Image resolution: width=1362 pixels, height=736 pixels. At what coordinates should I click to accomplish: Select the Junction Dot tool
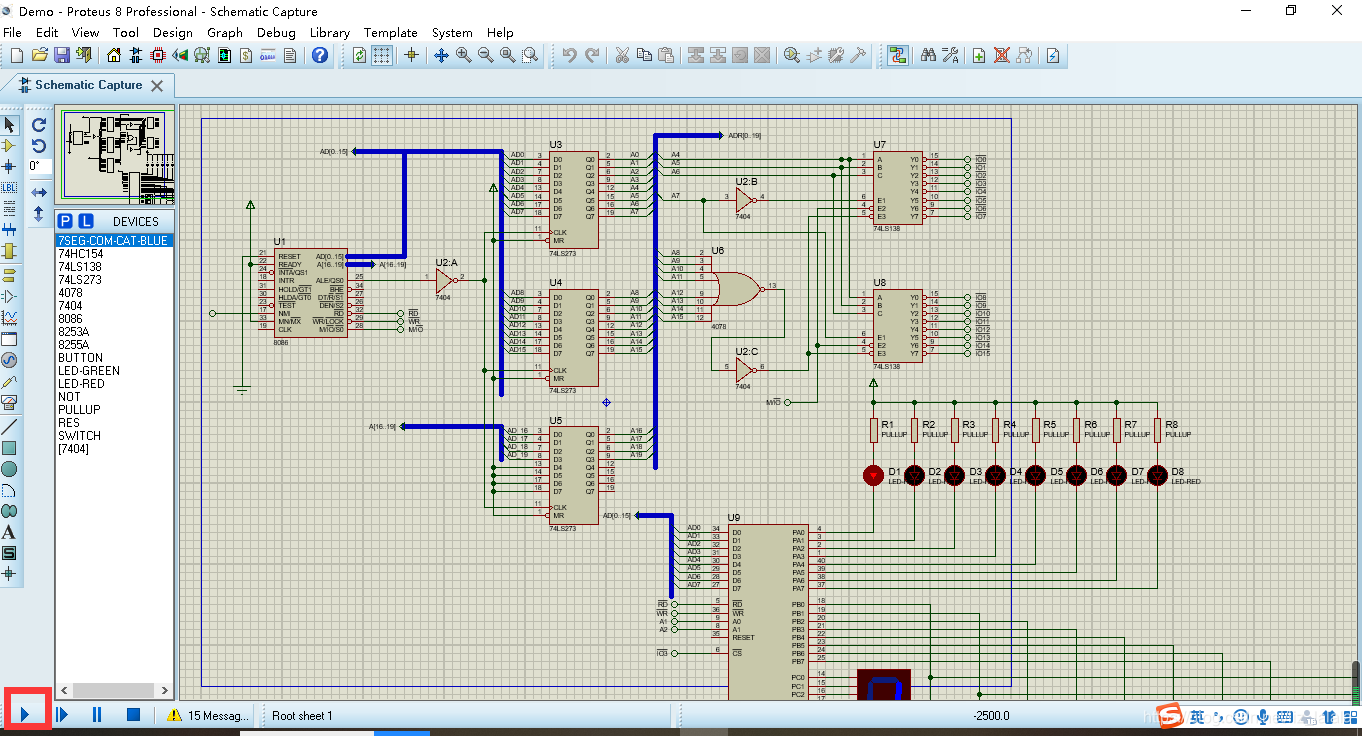point(10,166)
